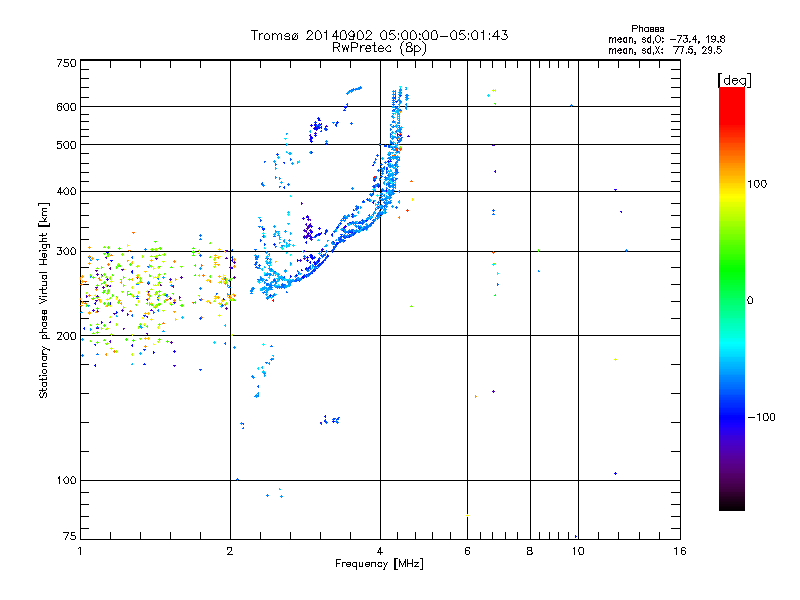This screenshot has height=600, width=800.
Task: Click the x-axis tick label '10'
Action: [578, 551]
